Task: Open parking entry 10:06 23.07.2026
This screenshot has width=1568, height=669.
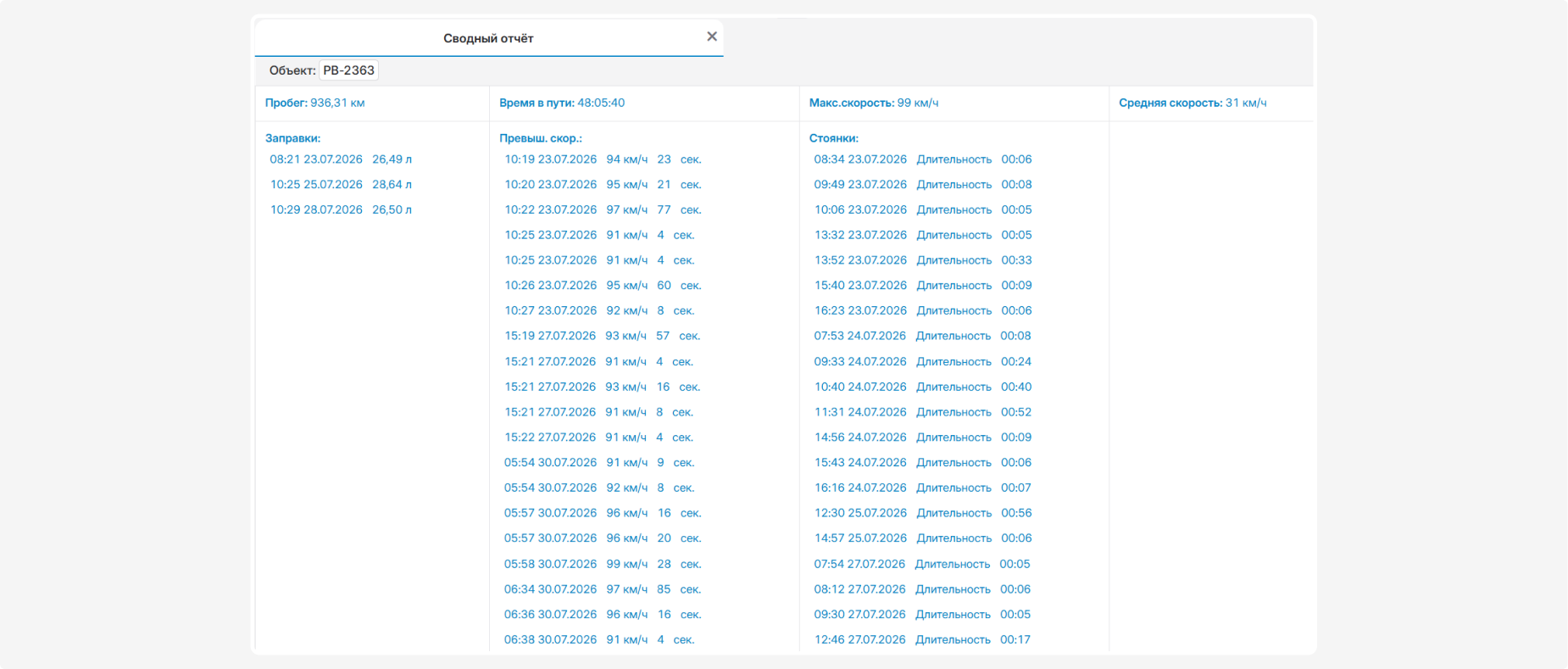Action: coord(923,209)
